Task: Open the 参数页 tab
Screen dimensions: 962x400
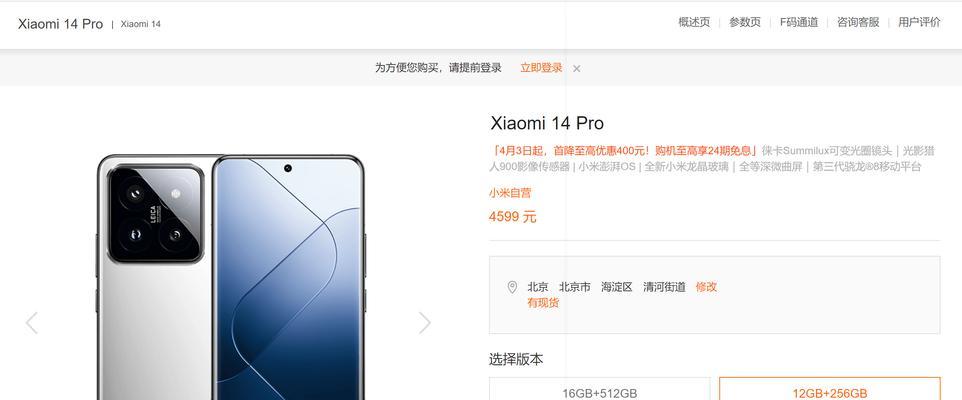Action: 745,22
